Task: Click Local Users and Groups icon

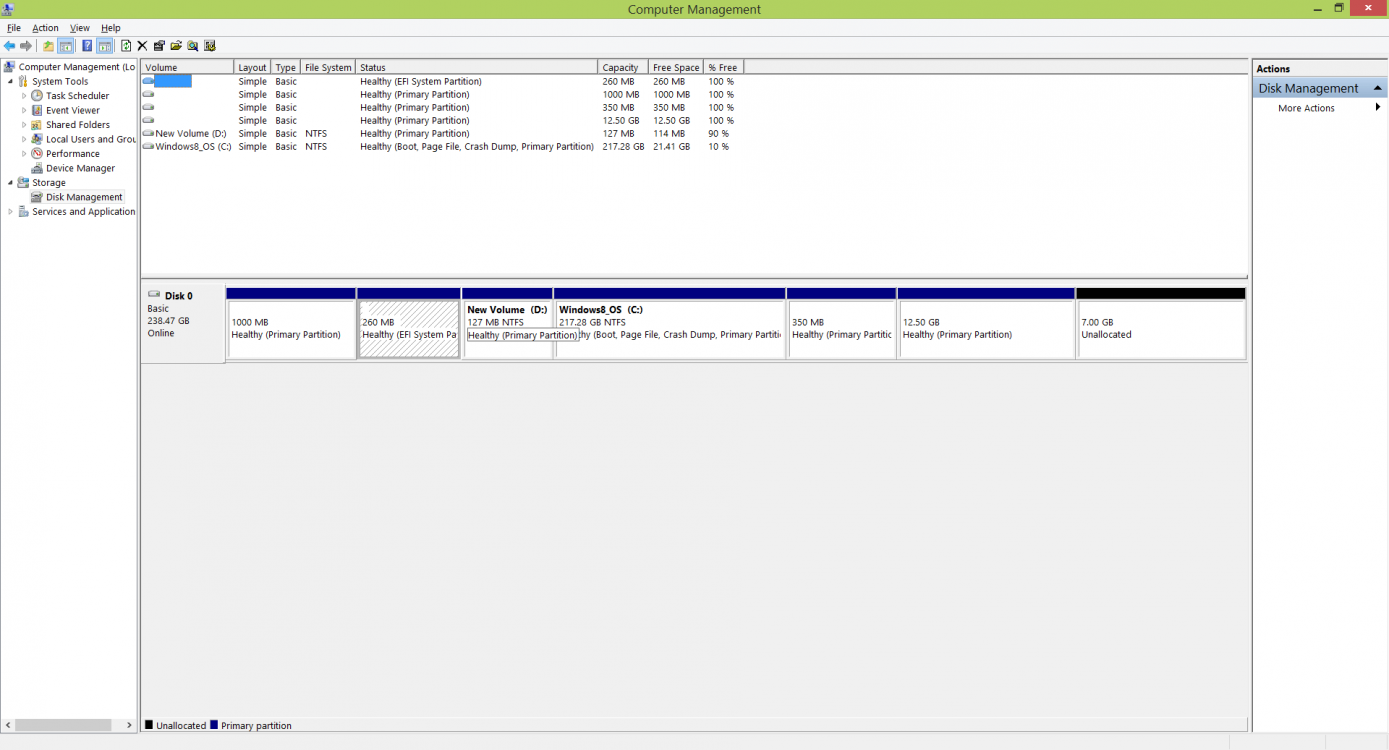Action: point(37,139)
